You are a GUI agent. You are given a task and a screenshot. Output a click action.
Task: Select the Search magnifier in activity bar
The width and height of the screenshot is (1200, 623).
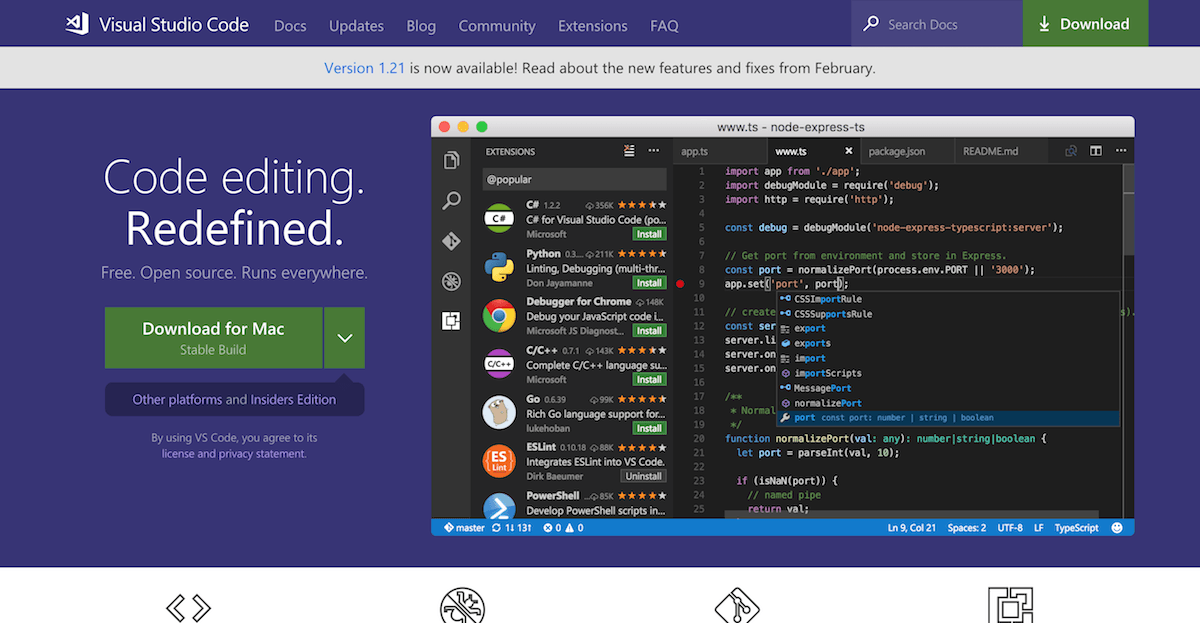(452, 201)
